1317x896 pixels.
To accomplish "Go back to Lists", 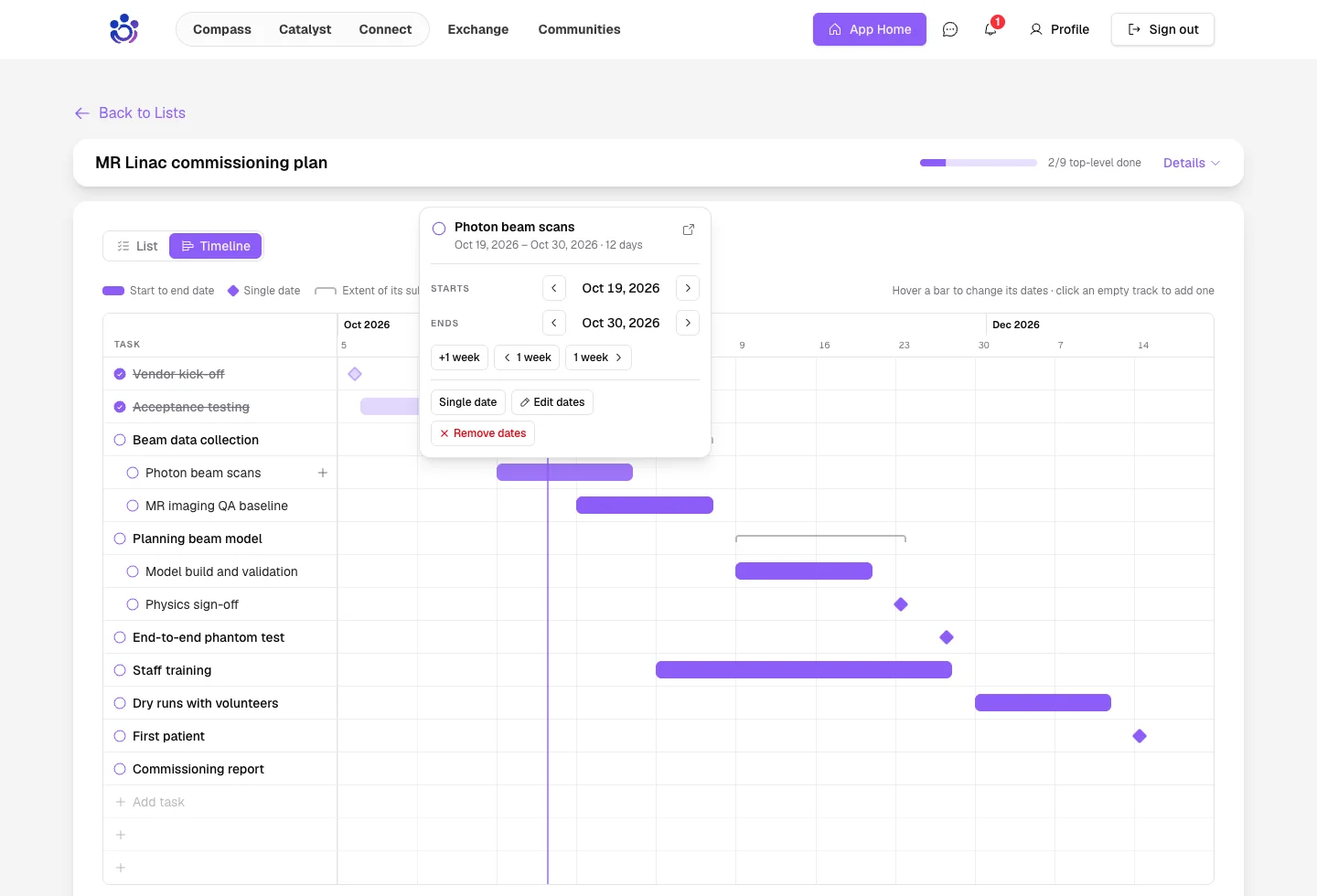I will [130, 112].
